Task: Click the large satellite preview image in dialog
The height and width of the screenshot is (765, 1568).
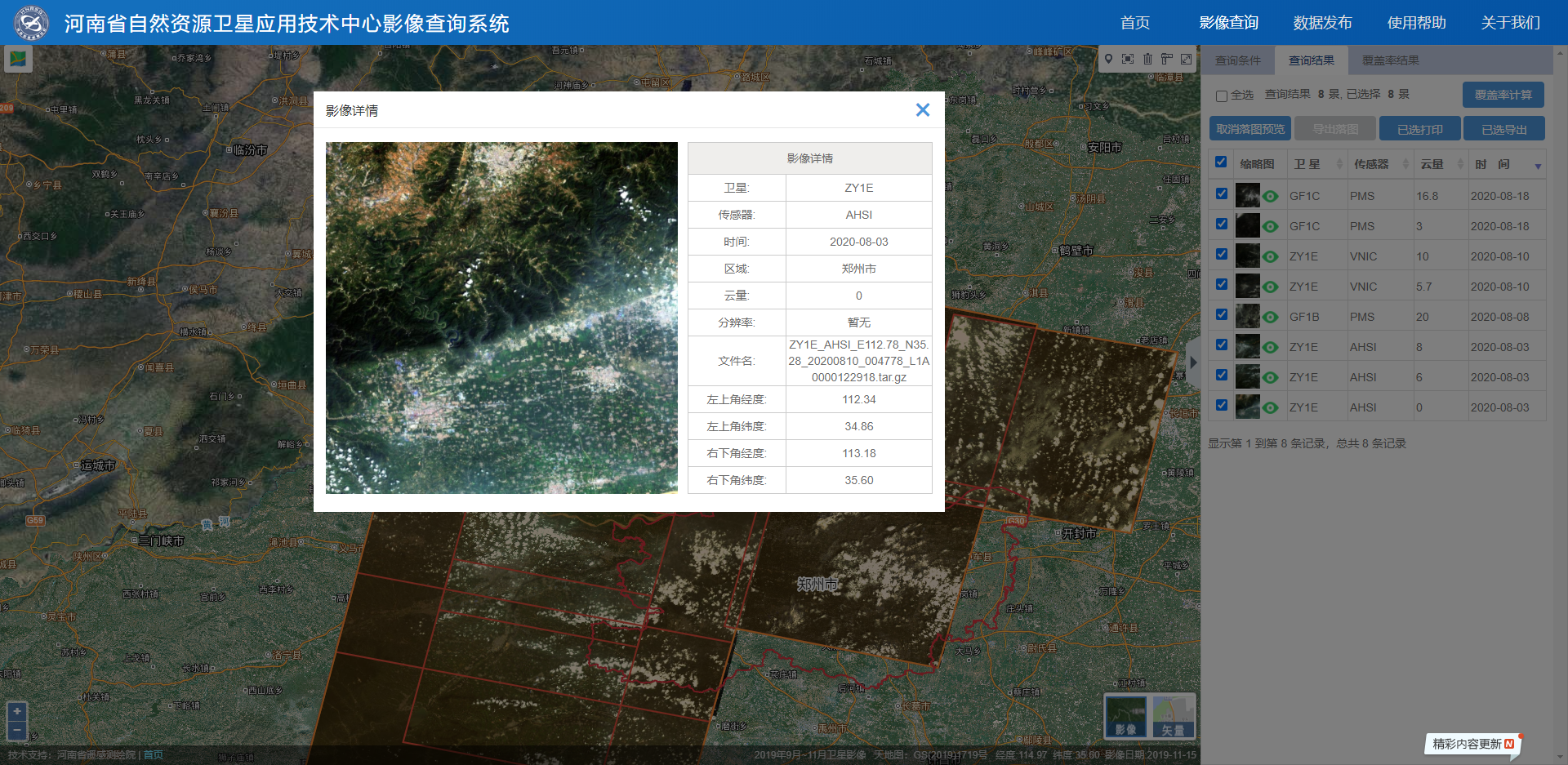Action: pyautogui.click(x=501, y=318)
